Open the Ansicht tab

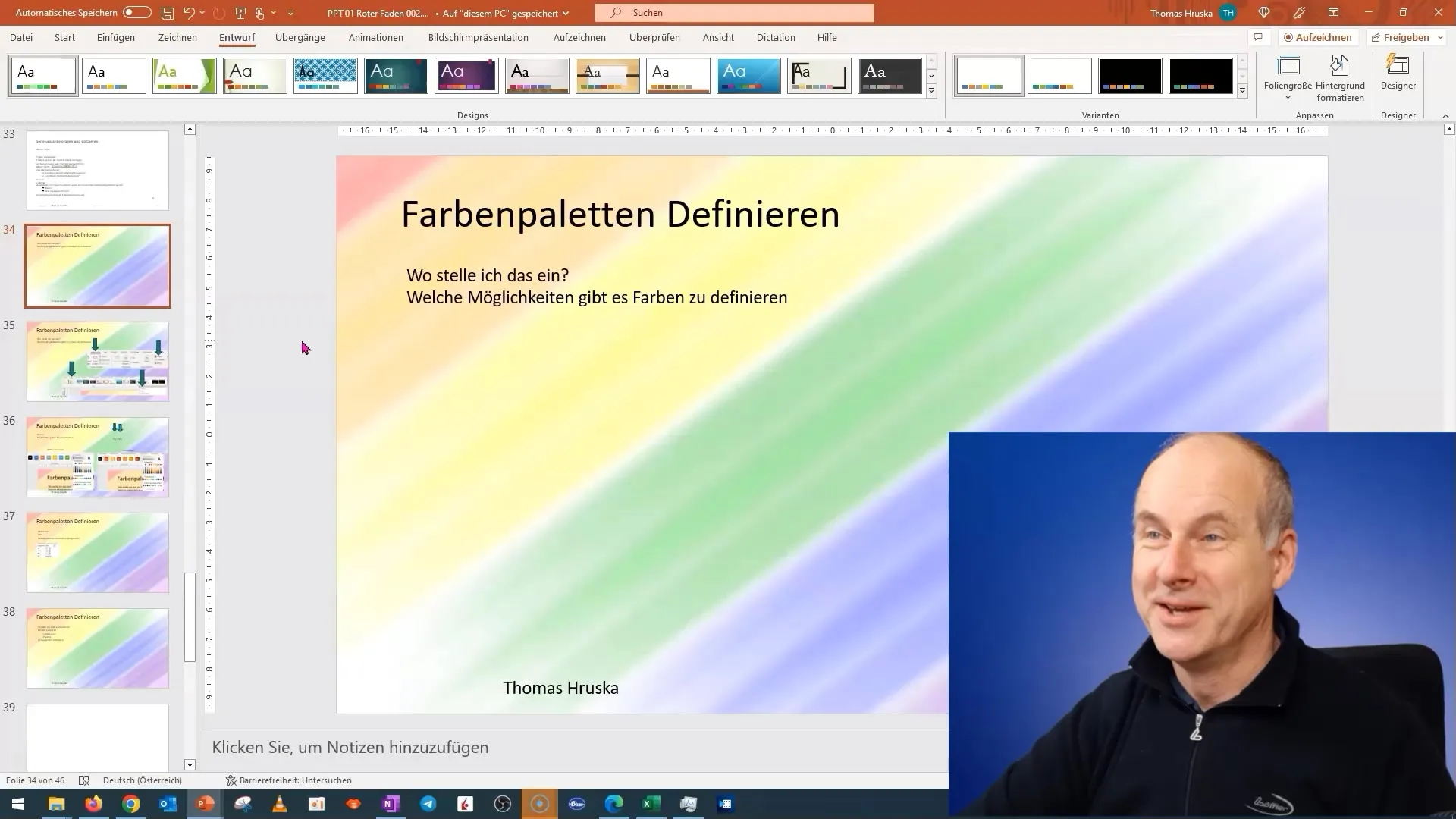pos(718,37)
